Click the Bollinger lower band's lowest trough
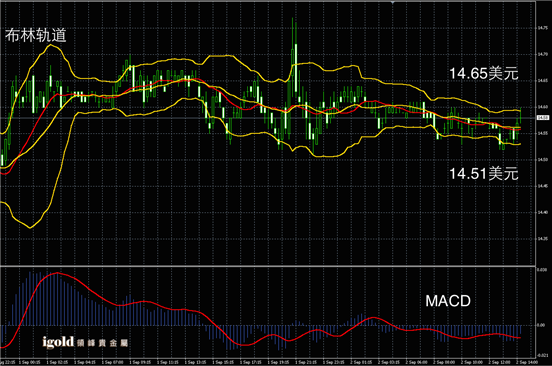This screenshot has width=552, height=366. coord(30,228)
